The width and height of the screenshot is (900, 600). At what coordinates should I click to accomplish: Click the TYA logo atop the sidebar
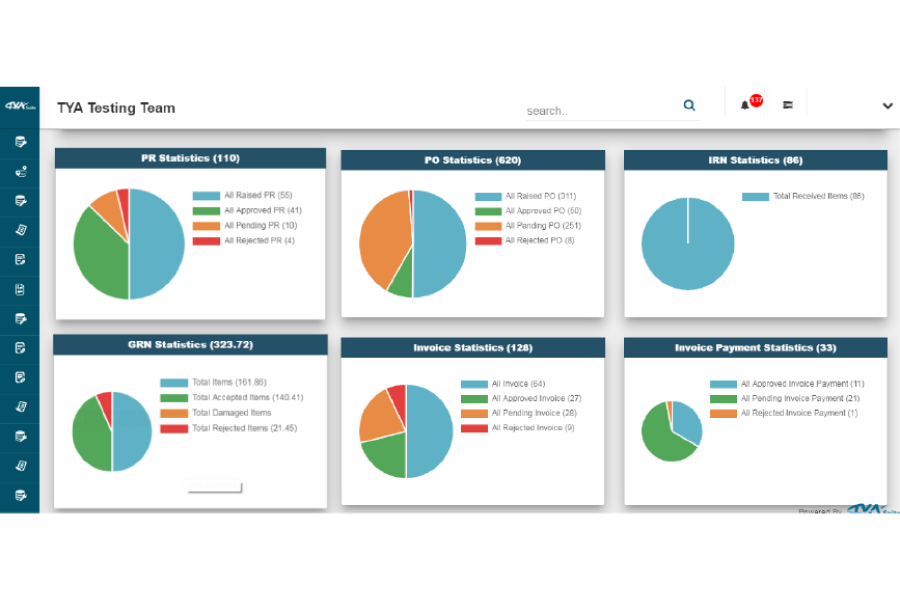point(20,104)
